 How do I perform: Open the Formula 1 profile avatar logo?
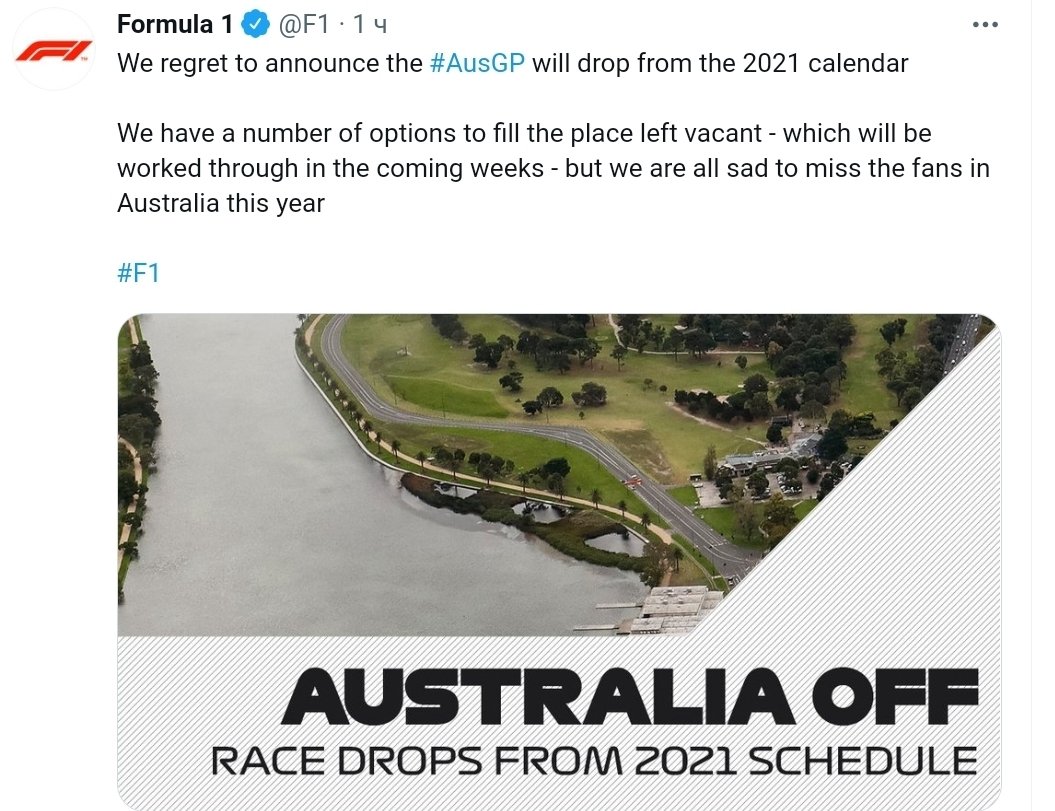point(54,50)
